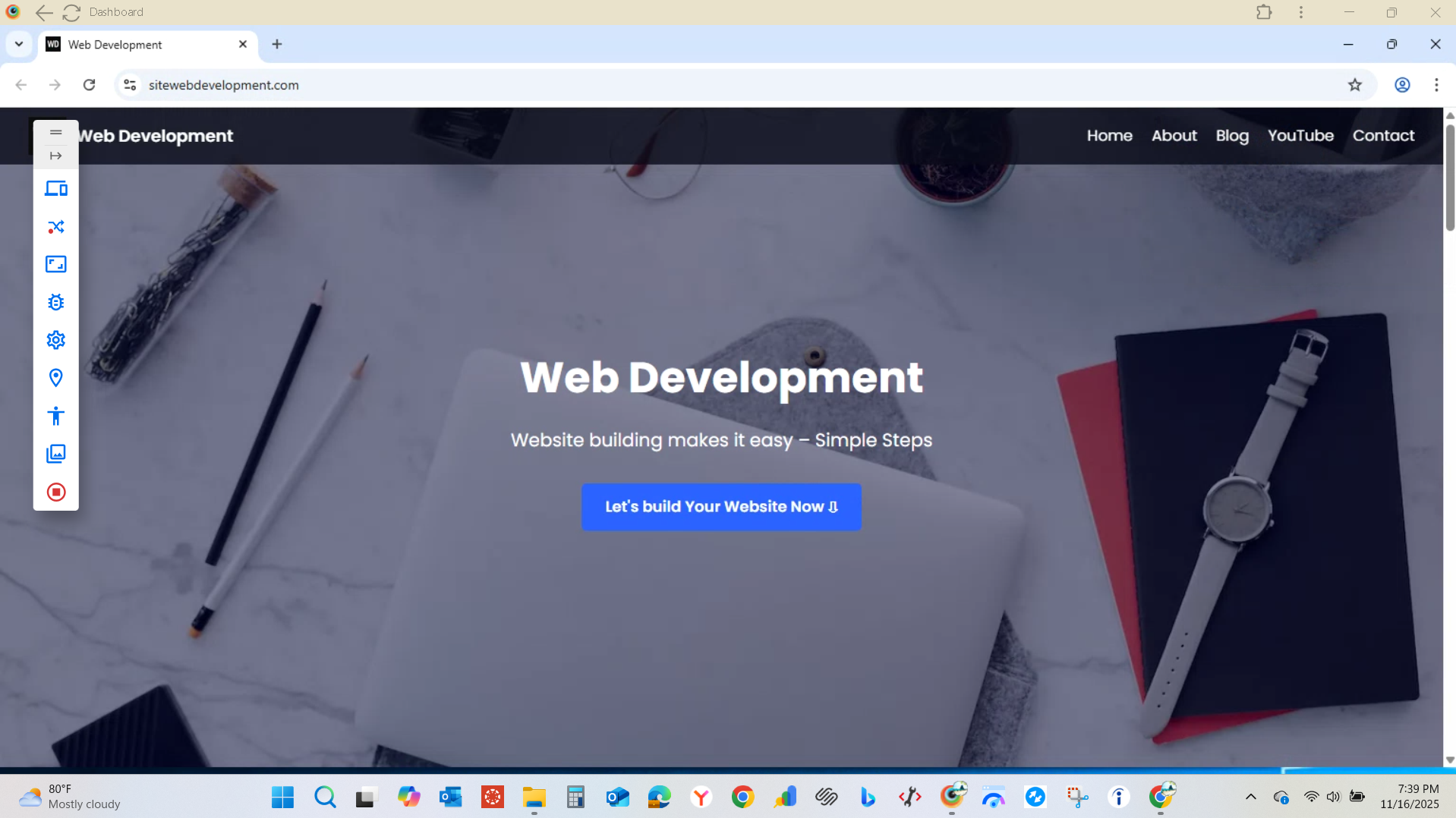
Task: Open the accessibility inspector icon
Action: (x=55, y=415)
